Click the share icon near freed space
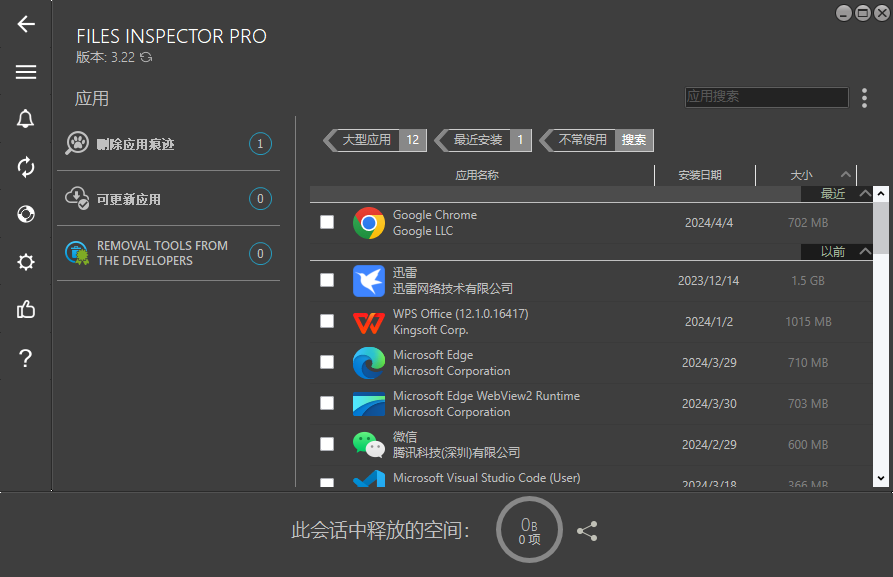Screen dimensions: 893x577 tap(587, 531)
